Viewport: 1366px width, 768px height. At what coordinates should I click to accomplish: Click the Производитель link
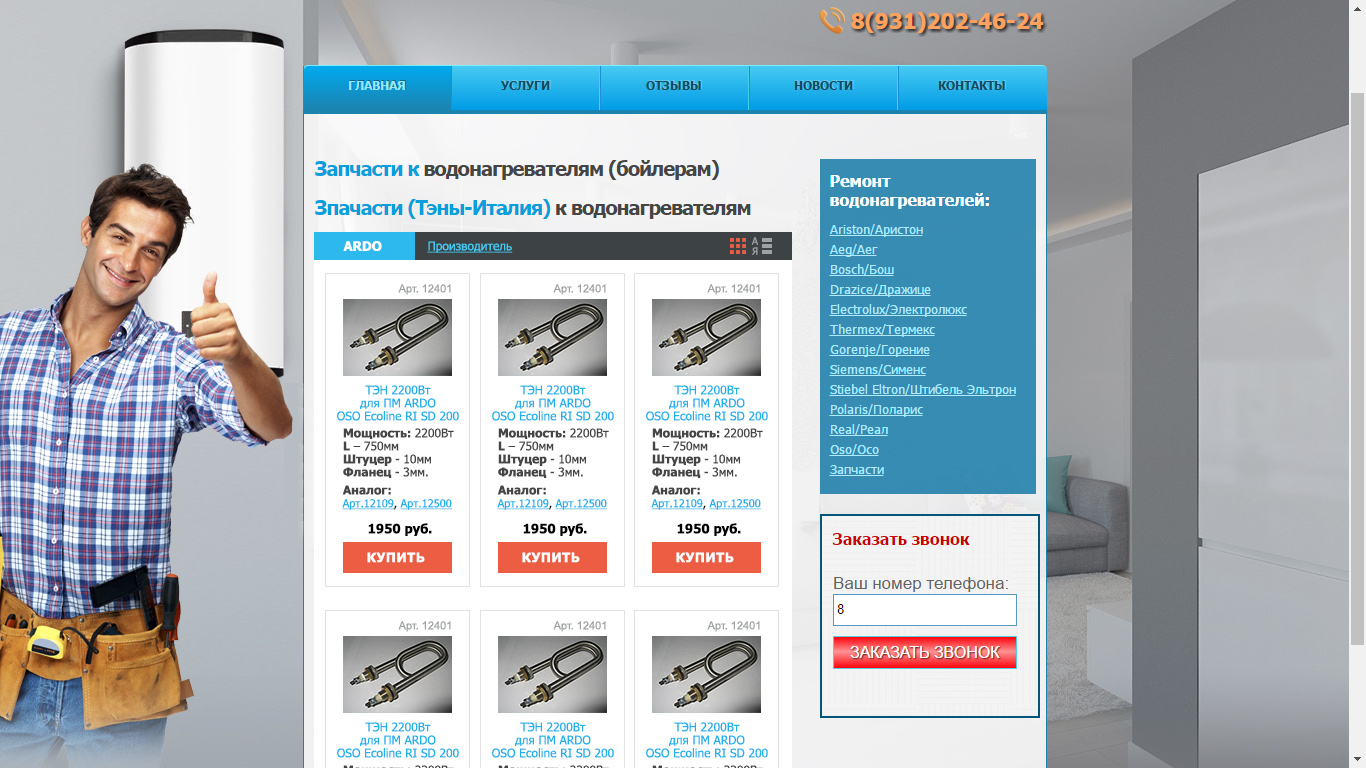pos(470,247)
